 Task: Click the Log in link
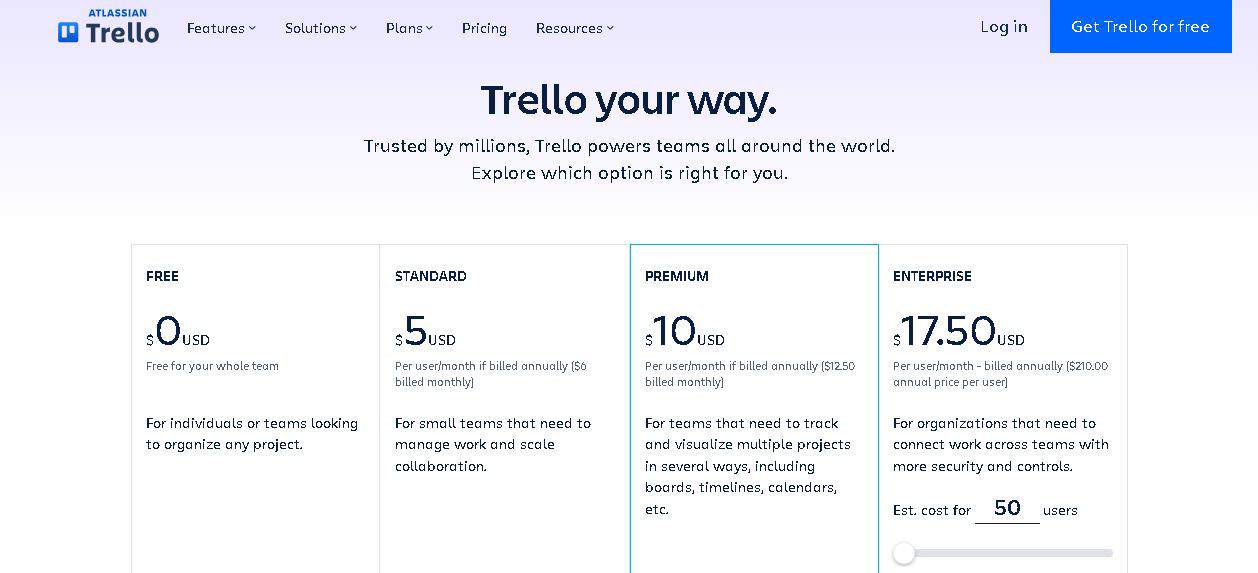(x=1003, y=27)
